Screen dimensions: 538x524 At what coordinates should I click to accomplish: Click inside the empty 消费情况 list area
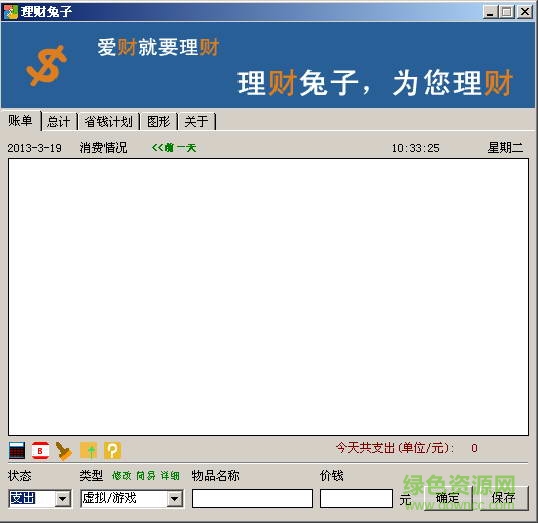click(268, 297)
